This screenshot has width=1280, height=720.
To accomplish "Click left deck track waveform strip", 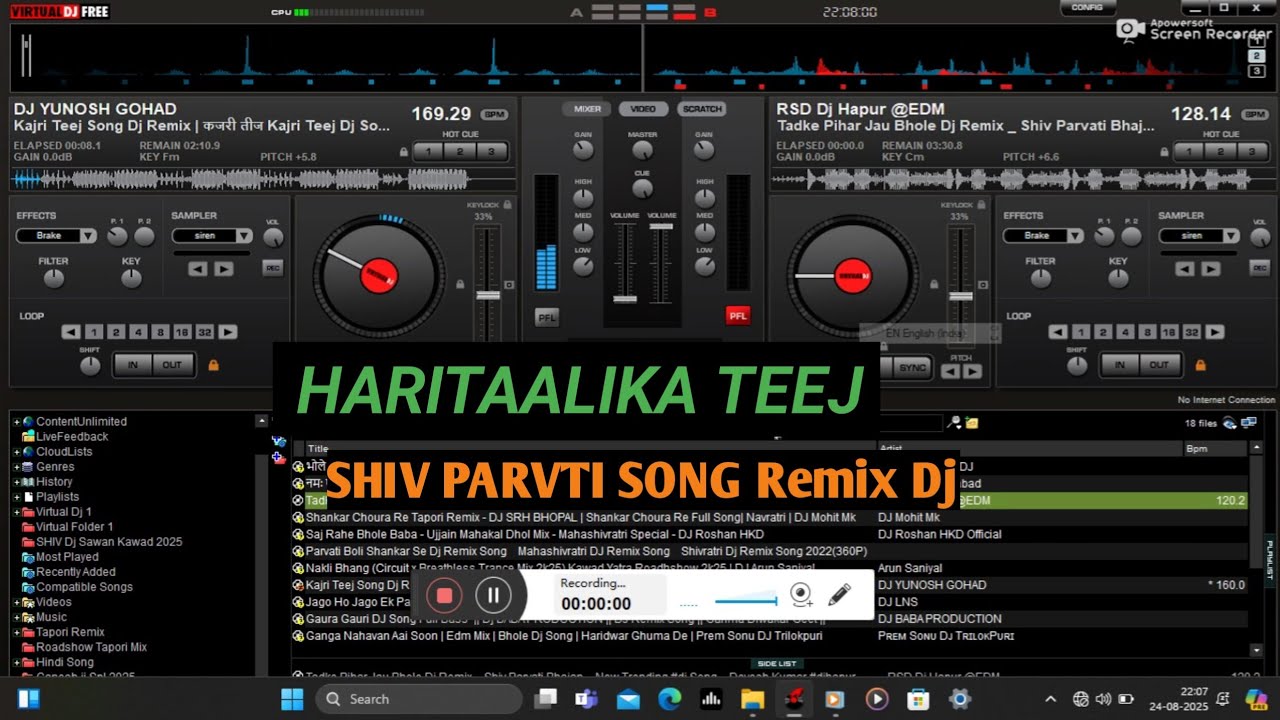I will tap(263, 178).
